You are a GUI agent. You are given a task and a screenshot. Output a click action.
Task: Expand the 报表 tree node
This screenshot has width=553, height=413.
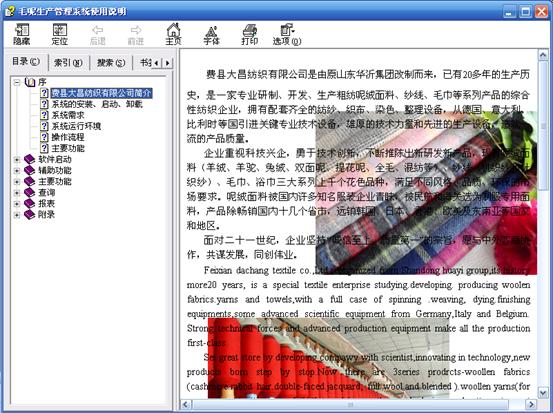[x=17, y=204]
